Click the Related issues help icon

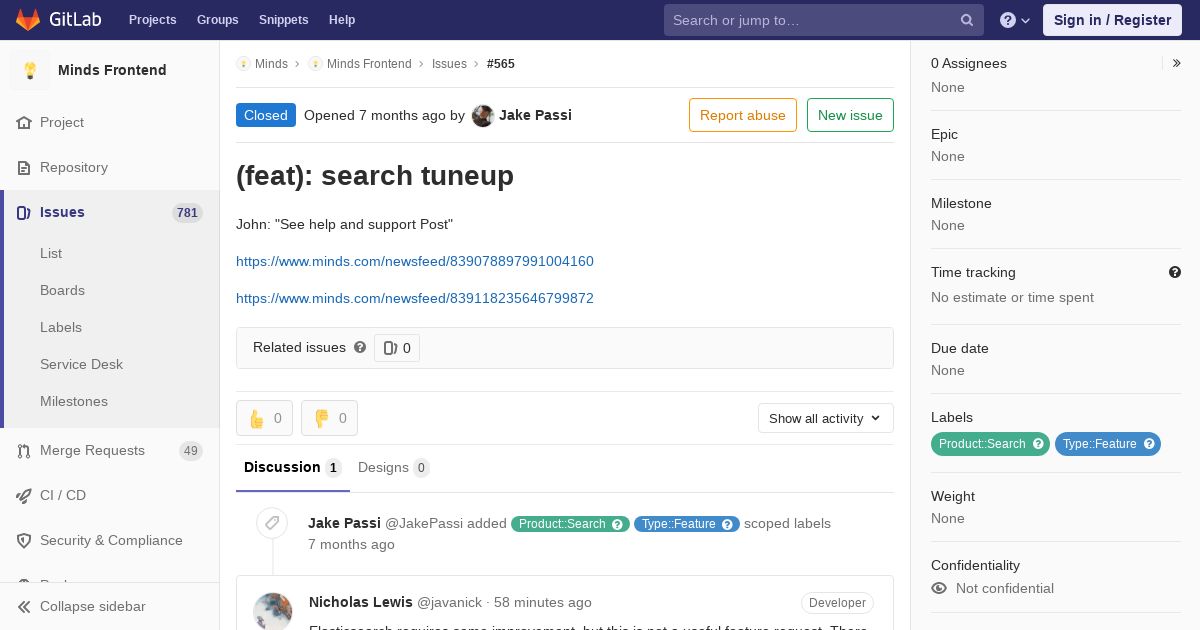click(x=360, y=347)
